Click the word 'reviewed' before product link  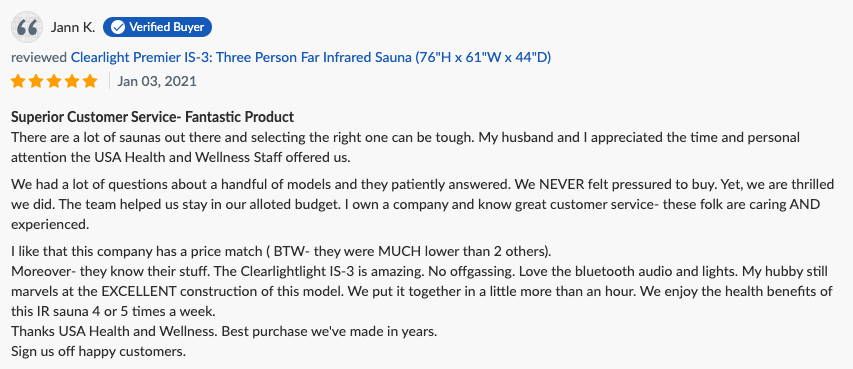pyautogui.click(x=39, y=57)
